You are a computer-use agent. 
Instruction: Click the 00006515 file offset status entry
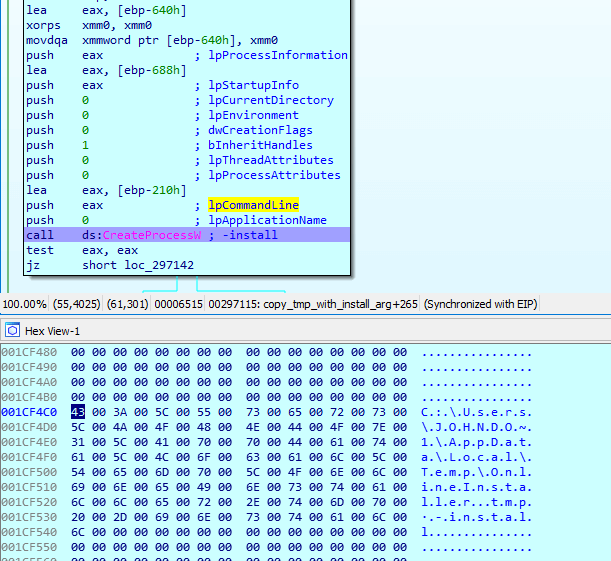coord(178,304)
